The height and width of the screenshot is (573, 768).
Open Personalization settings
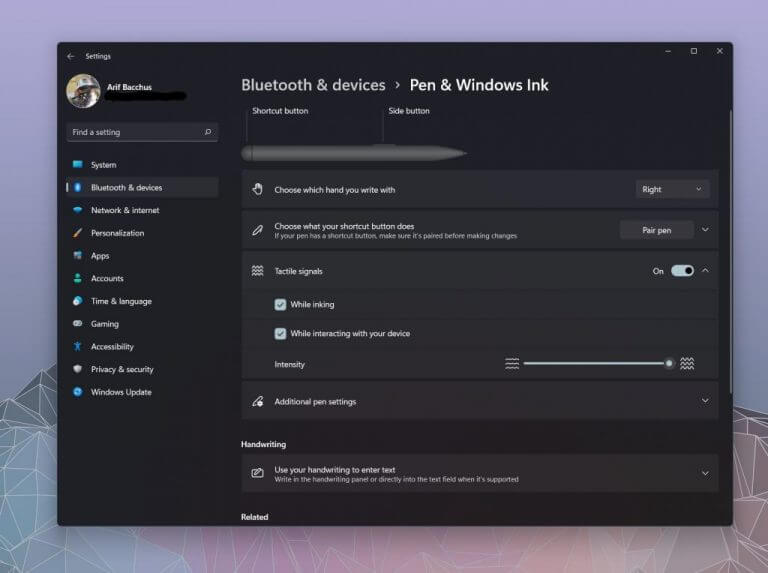pos(143,233)
